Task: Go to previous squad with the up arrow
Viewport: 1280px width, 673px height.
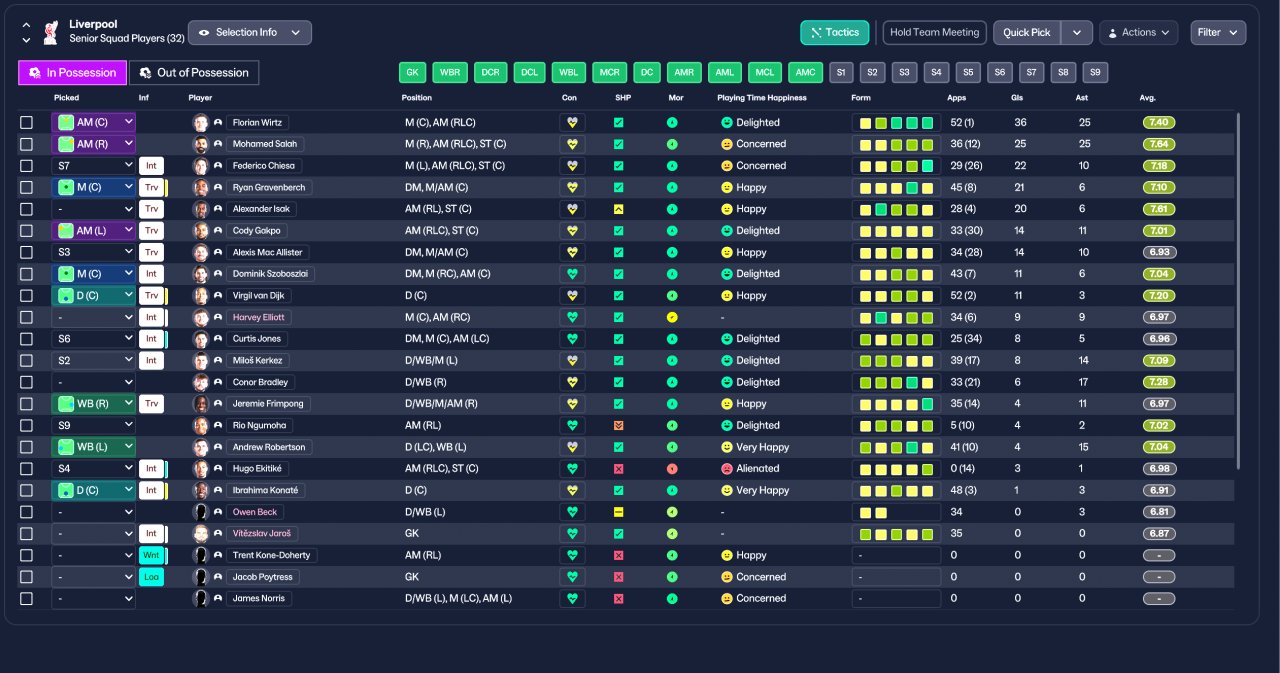Action: [26, 25]
